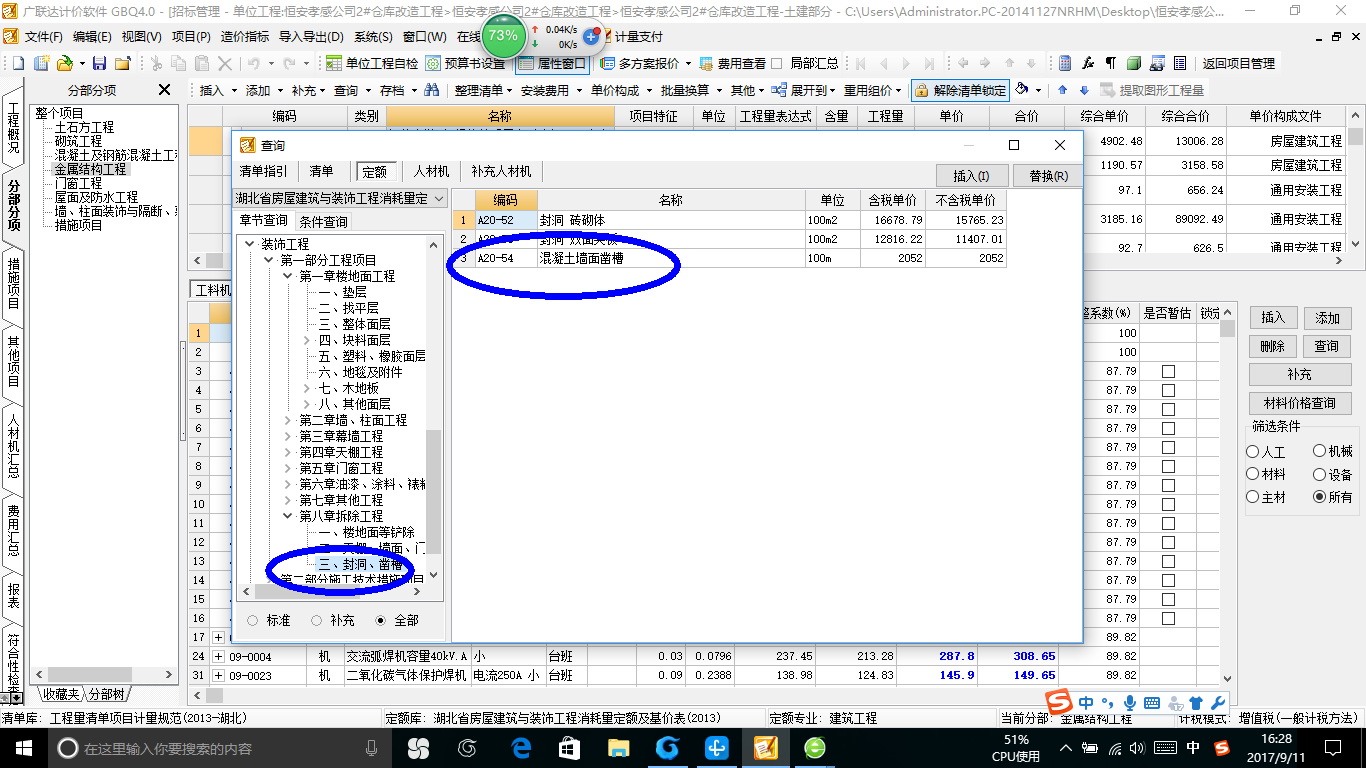Open Windows Start menu
This screenshot has height=768, width=1366.
(x=22, y=747)
